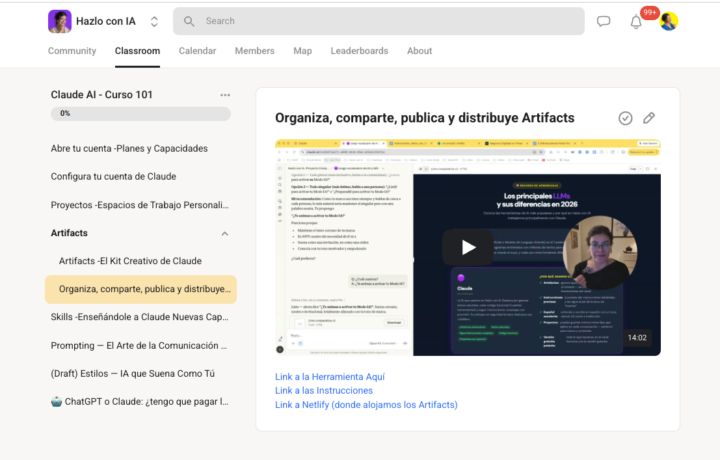Open the Members tab
This screenshot has height=460, width=720.
(x=254, y=51)
